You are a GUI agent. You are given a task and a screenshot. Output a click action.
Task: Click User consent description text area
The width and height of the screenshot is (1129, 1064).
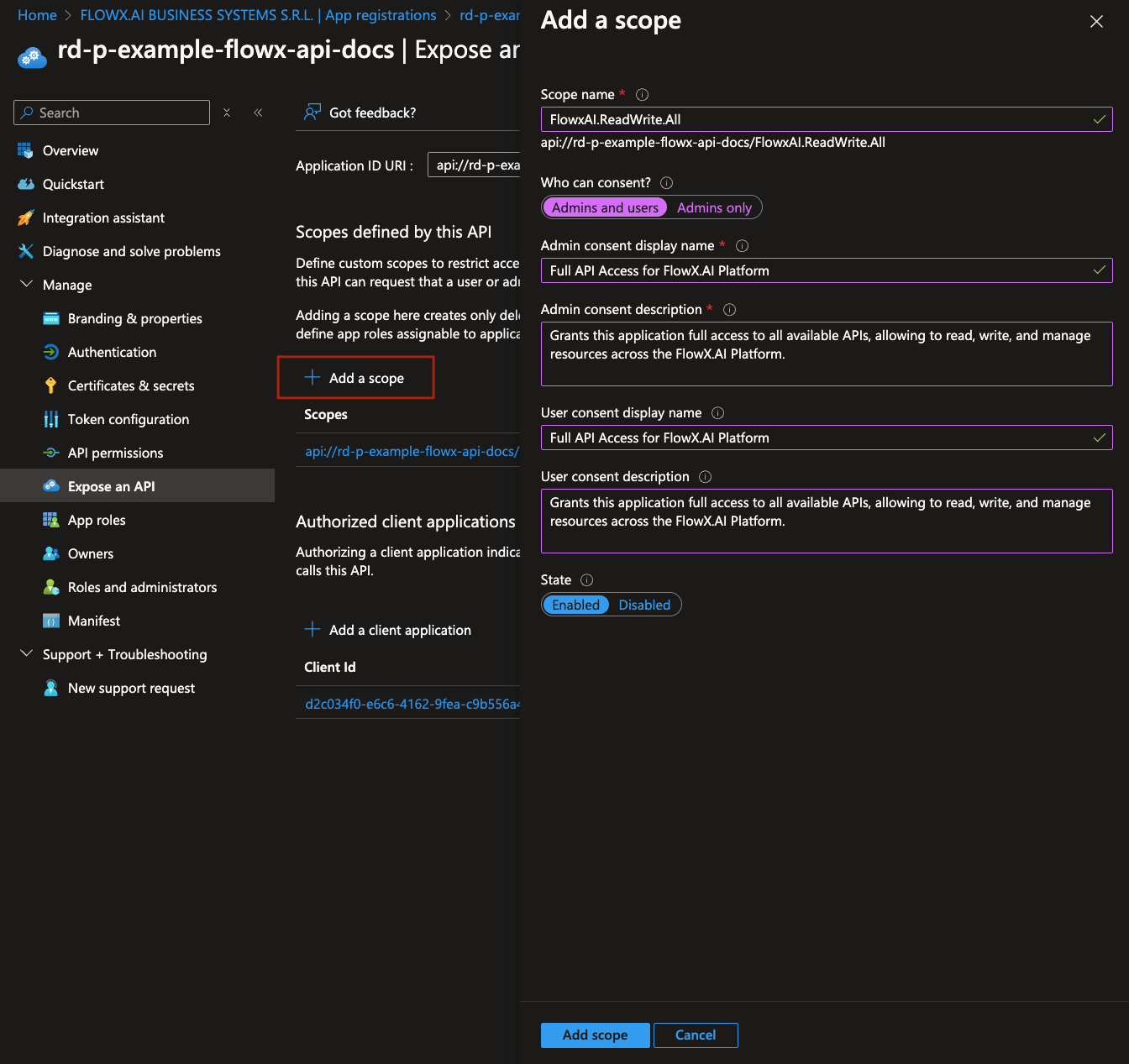(827, 521)
